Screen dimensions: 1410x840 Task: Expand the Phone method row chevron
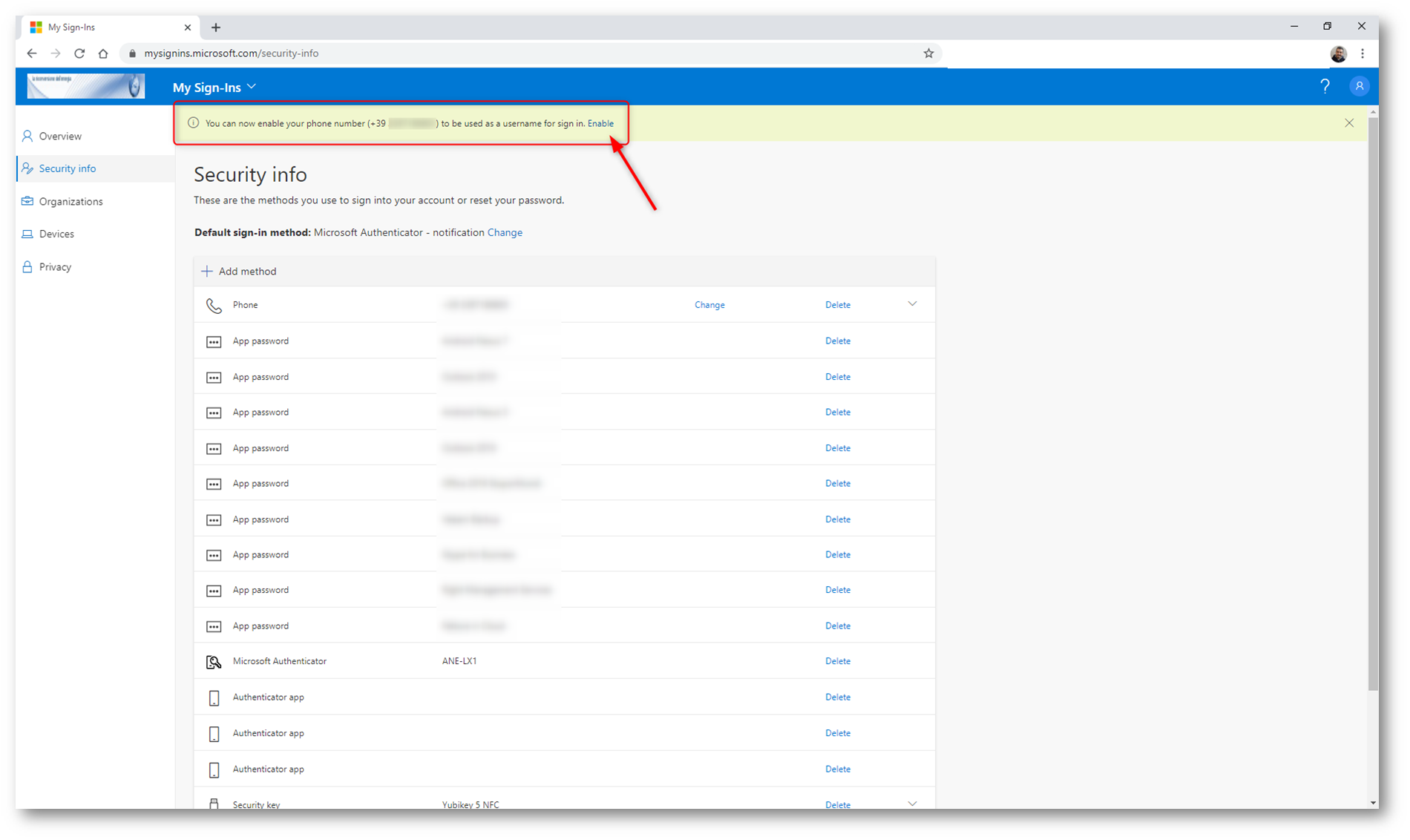(913, 304)
